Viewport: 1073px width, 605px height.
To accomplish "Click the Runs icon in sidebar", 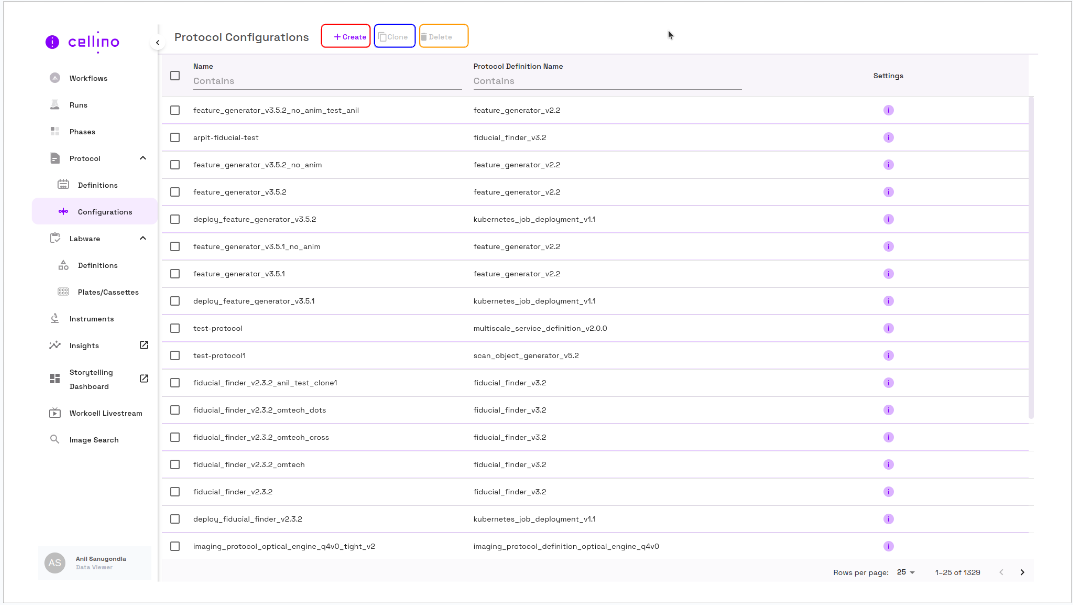I will (55, 105).
